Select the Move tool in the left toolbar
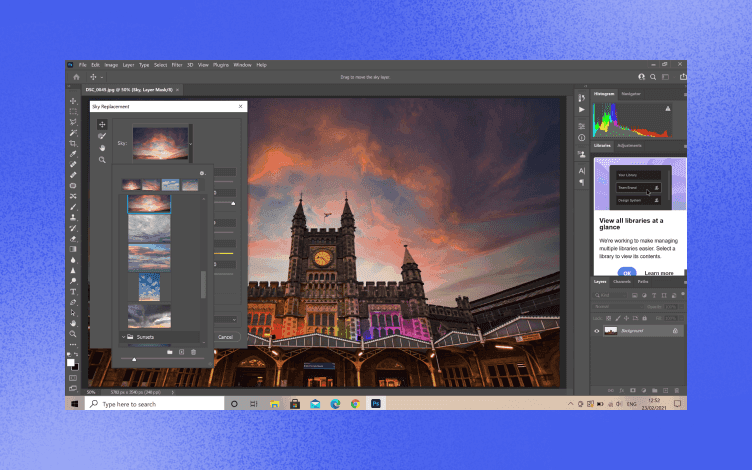The image size is (752, 470). [73, 101]
